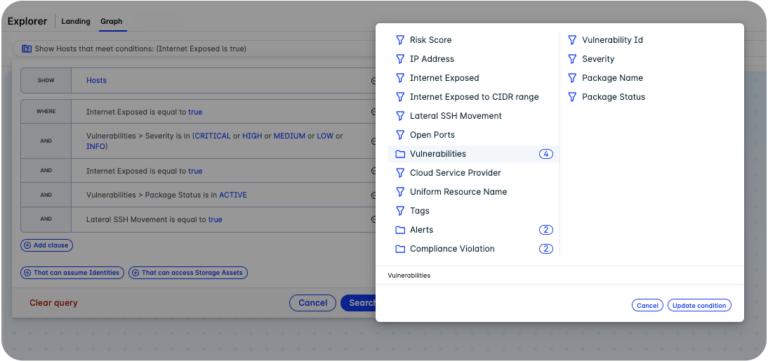This screenshot has height=362, width=768.
Task: Click the query icon before Show Hosts
Action: (26, 49)
